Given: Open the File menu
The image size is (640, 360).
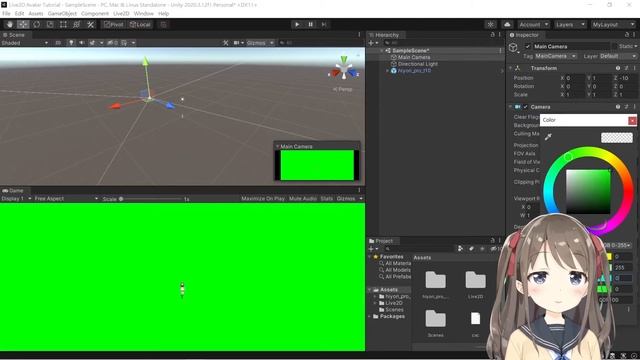Looking at the screenshot, I should [6, 13].
